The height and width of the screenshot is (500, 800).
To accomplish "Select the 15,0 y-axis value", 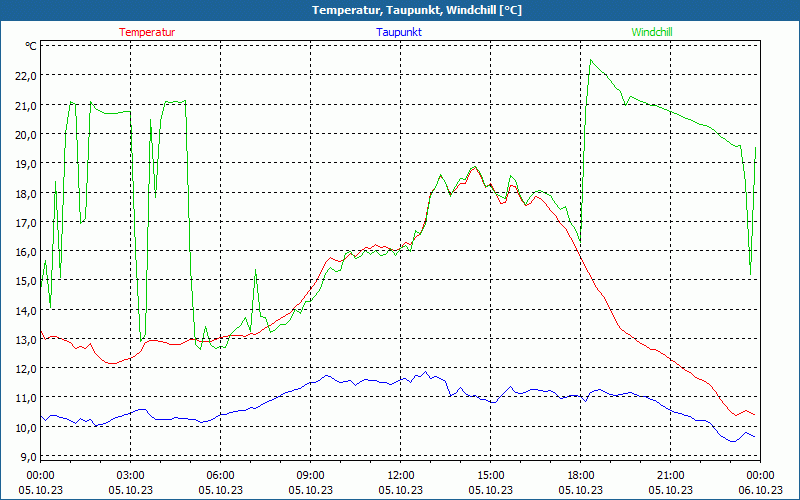I will [x=27, y=281].
